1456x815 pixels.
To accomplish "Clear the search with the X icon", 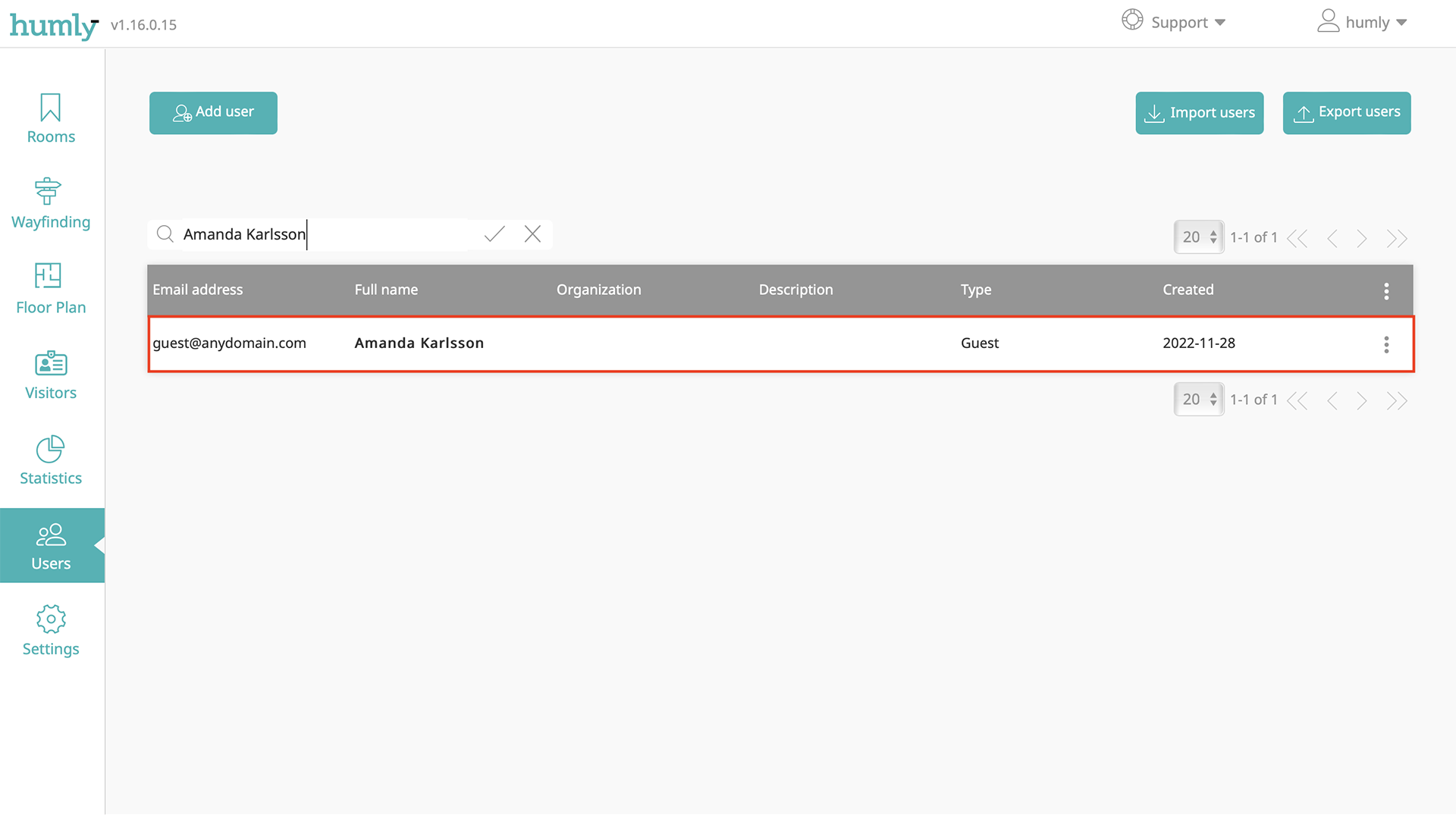I will pos(532,234).
